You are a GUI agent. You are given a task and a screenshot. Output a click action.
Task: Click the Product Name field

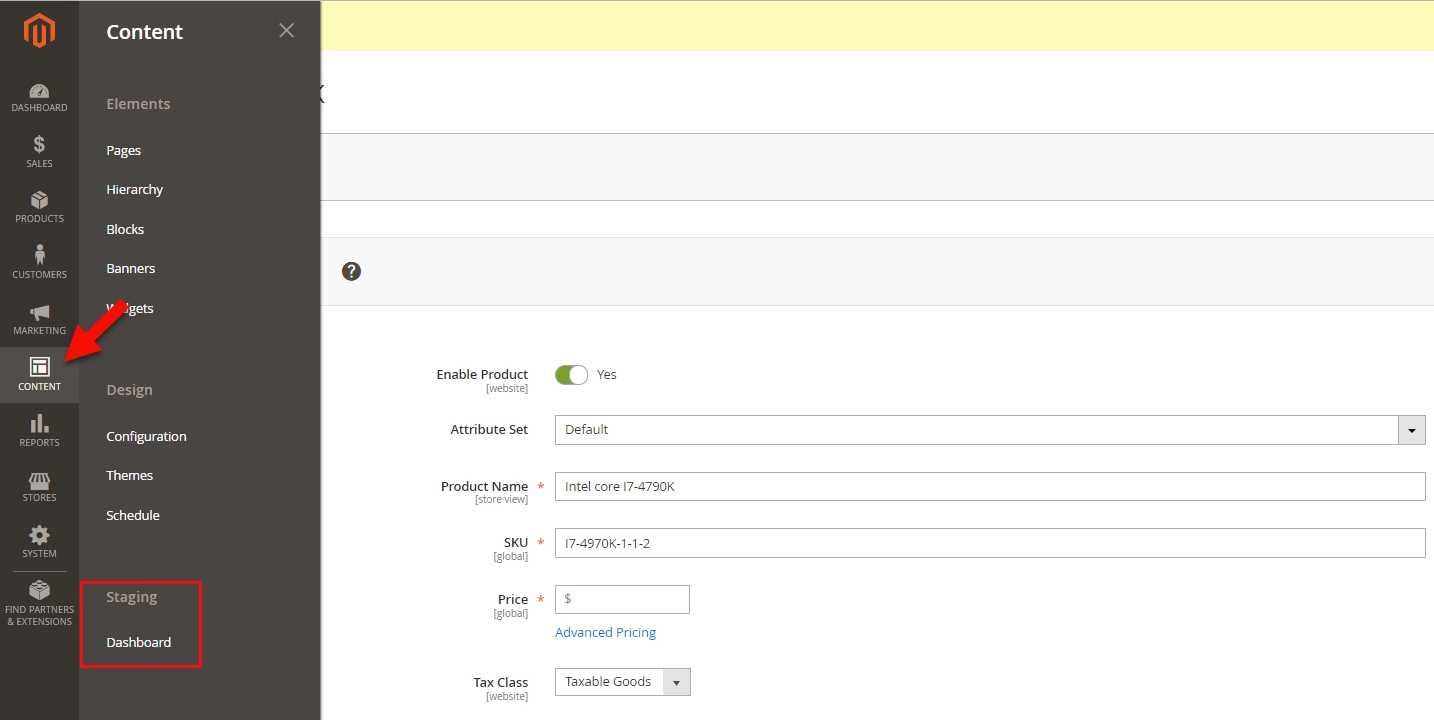[990, 487]
